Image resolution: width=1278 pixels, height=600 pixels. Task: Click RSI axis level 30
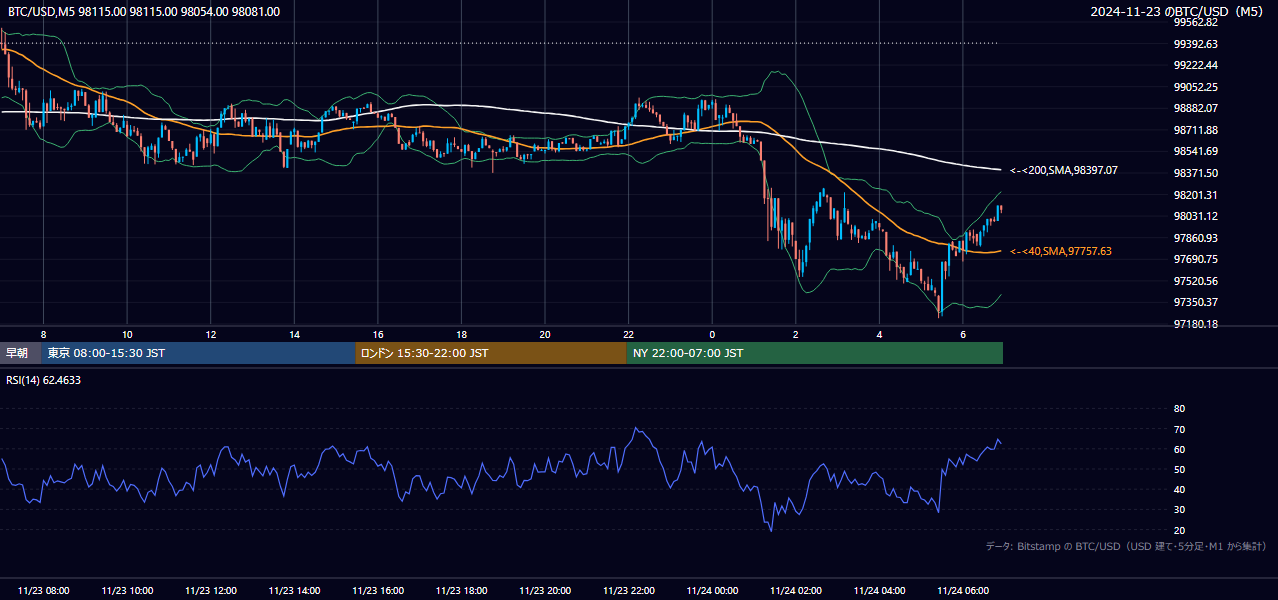[x=1179, y=510]
